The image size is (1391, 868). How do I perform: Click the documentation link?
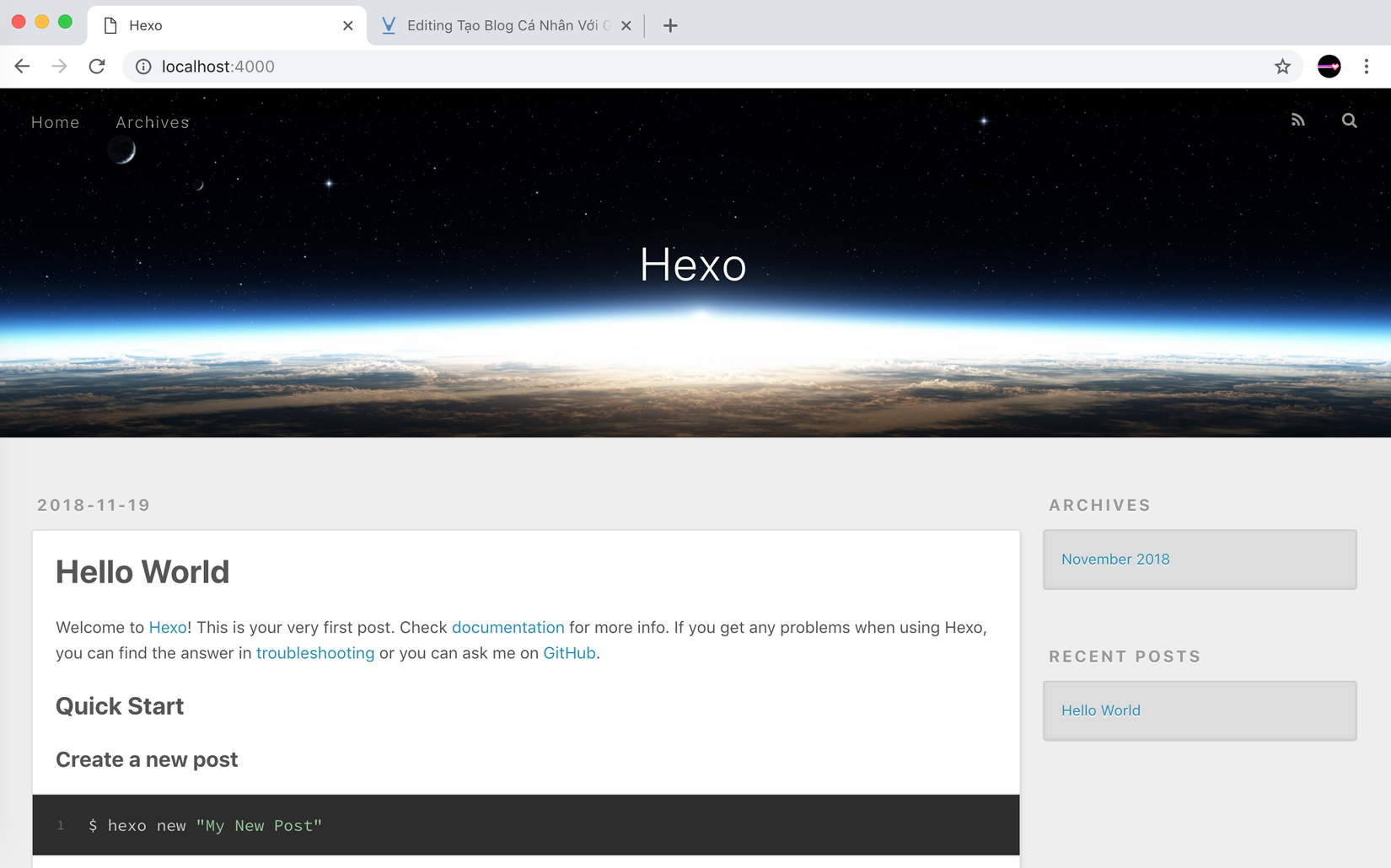pos(508,627)
